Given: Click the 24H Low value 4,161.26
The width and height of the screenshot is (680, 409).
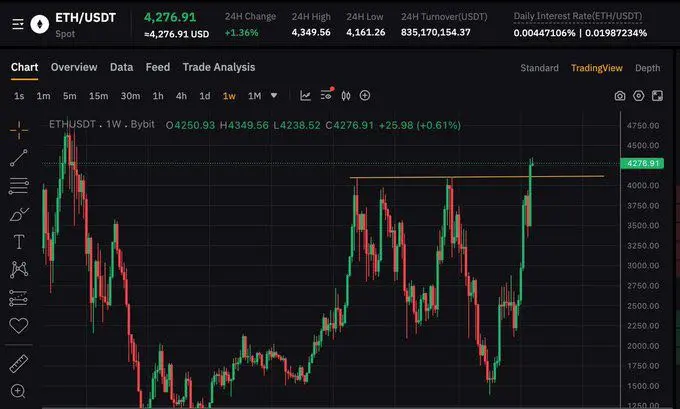Looking at the screenshot, I should coord(366,32).
